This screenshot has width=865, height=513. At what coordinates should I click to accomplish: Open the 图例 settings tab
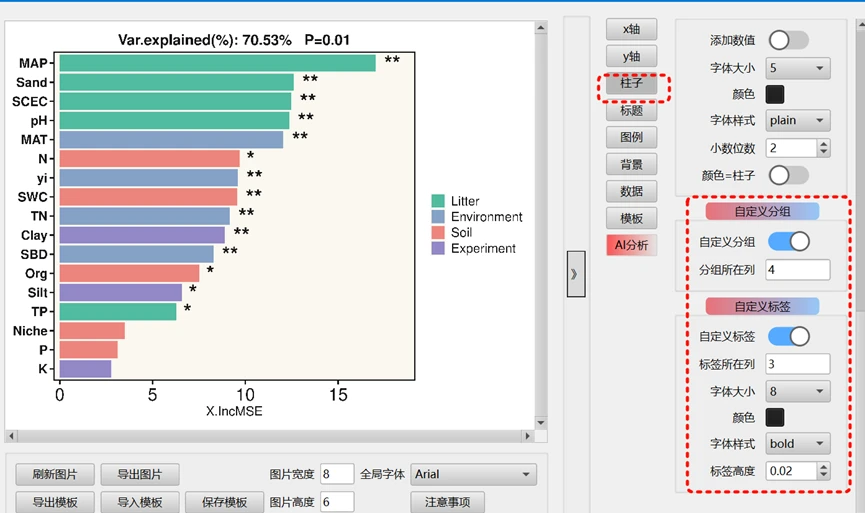click(631, 137)
